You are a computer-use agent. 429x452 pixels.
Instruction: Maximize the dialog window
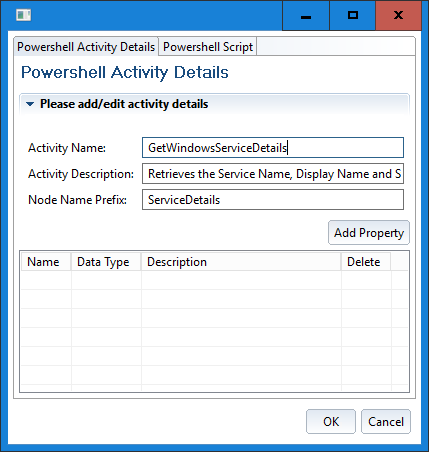coord(352,15)
